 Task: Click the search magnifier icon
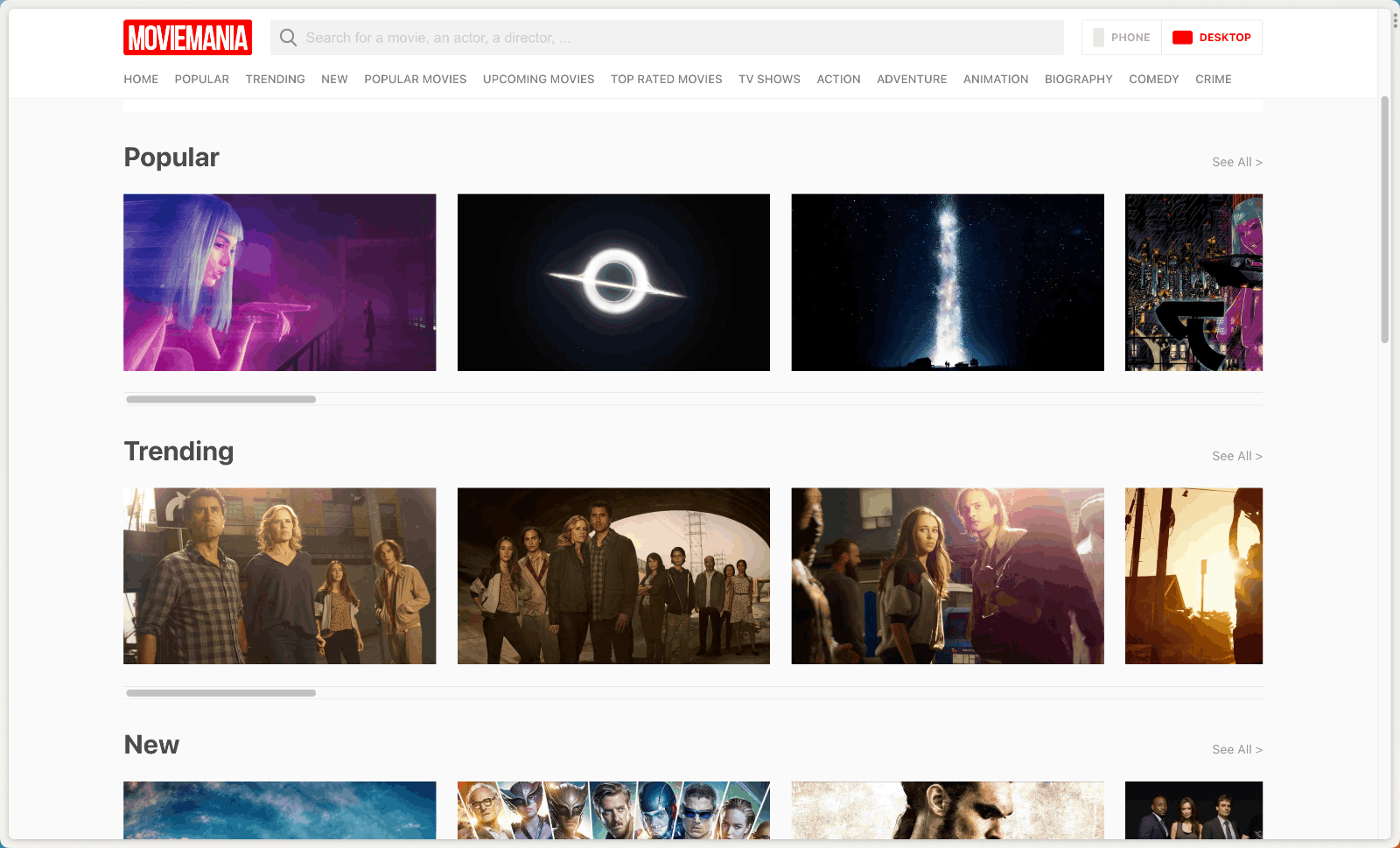click(x=288, y=38)
